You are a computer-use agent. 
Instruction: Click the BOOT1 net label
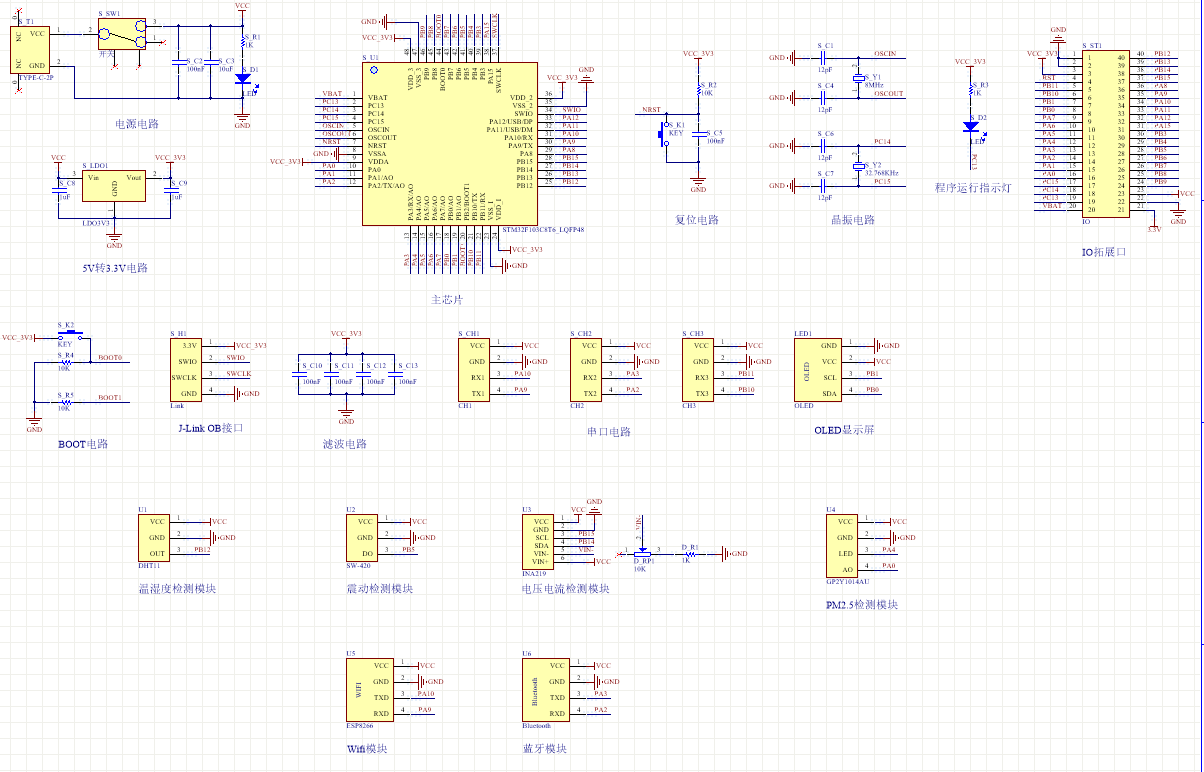(110, 397)
